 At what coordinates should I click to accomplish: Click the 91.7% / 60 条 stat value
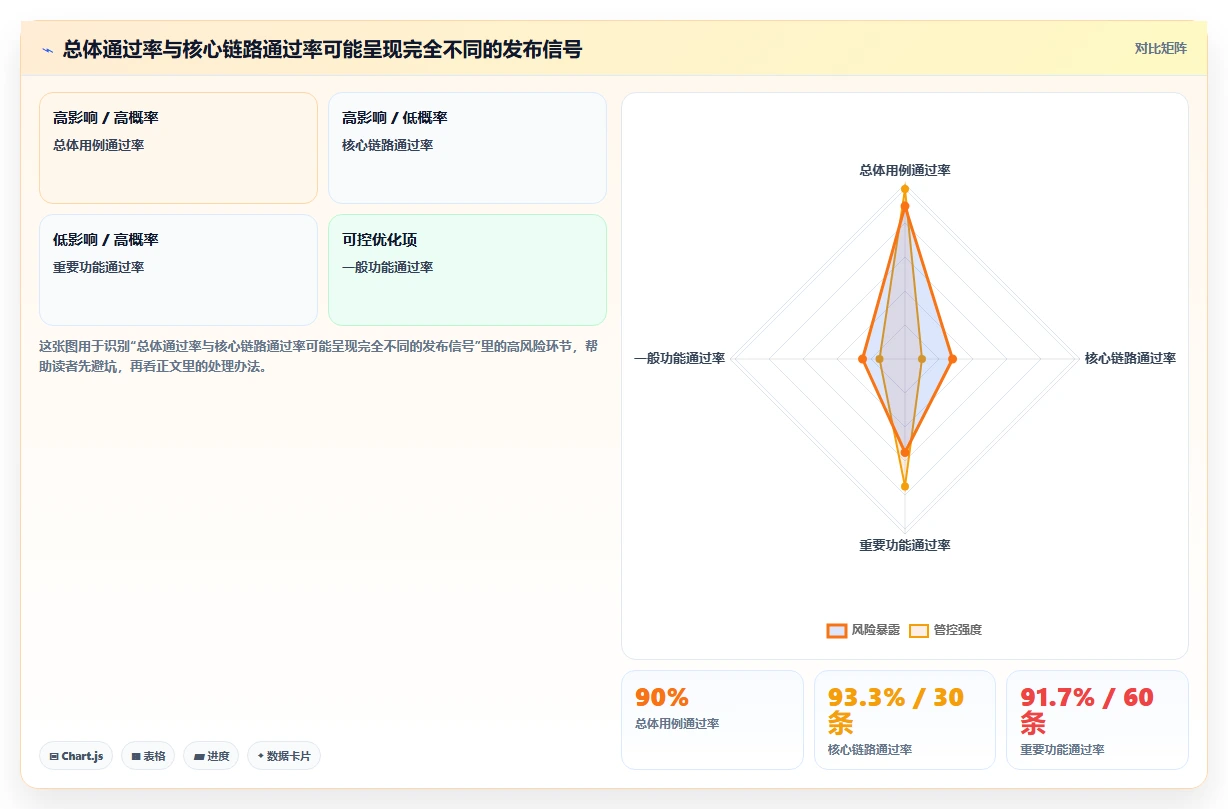(x=1087, y=711)
